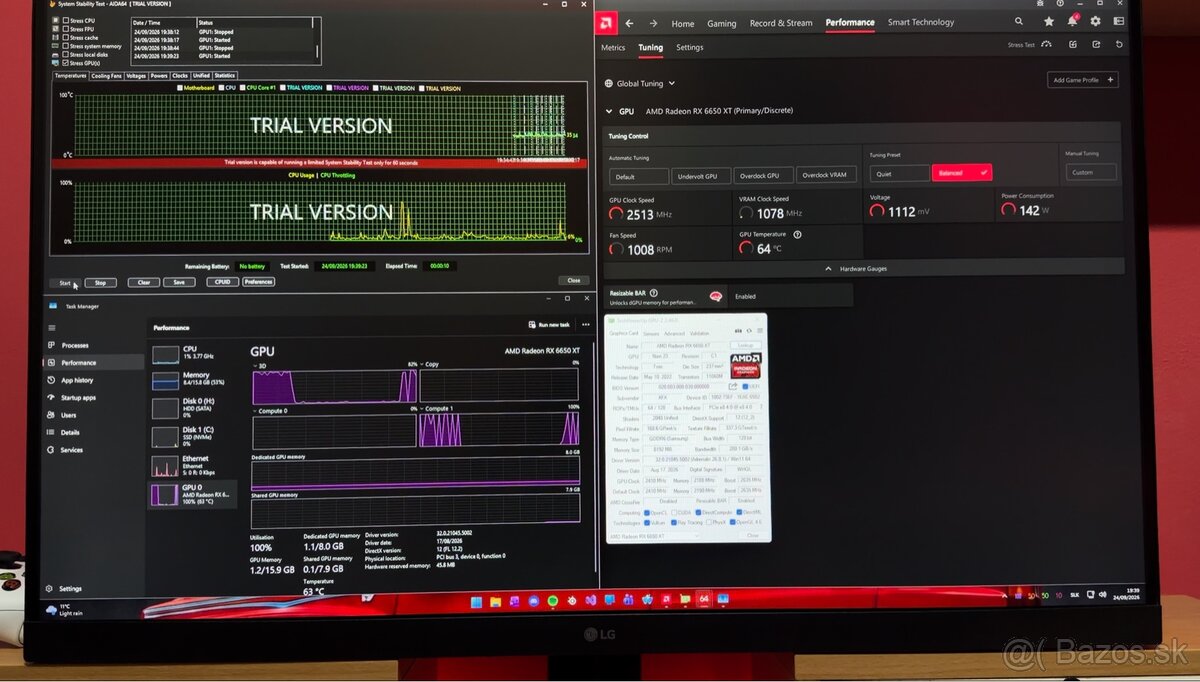The image size is (1200, 682).
Task: Open Record & Stream tab
Action: tap(781, 23)
